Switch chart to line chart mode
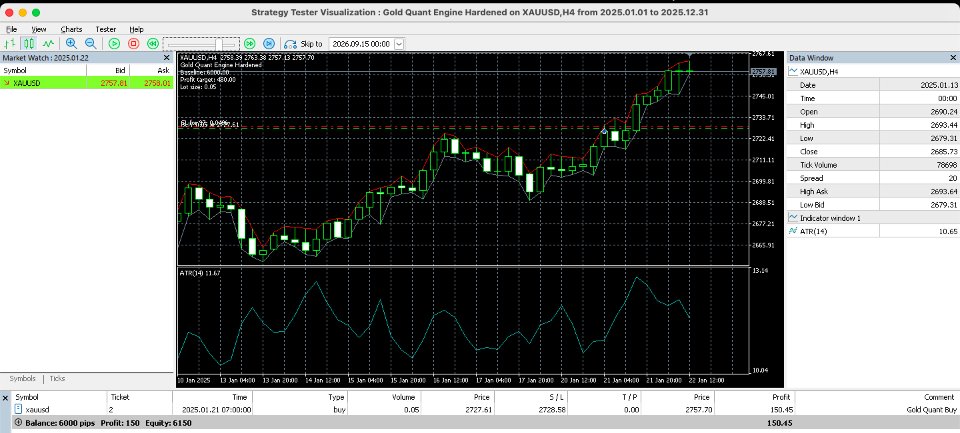Viewport: 960px width, 433px height. [x=48, y=43]
